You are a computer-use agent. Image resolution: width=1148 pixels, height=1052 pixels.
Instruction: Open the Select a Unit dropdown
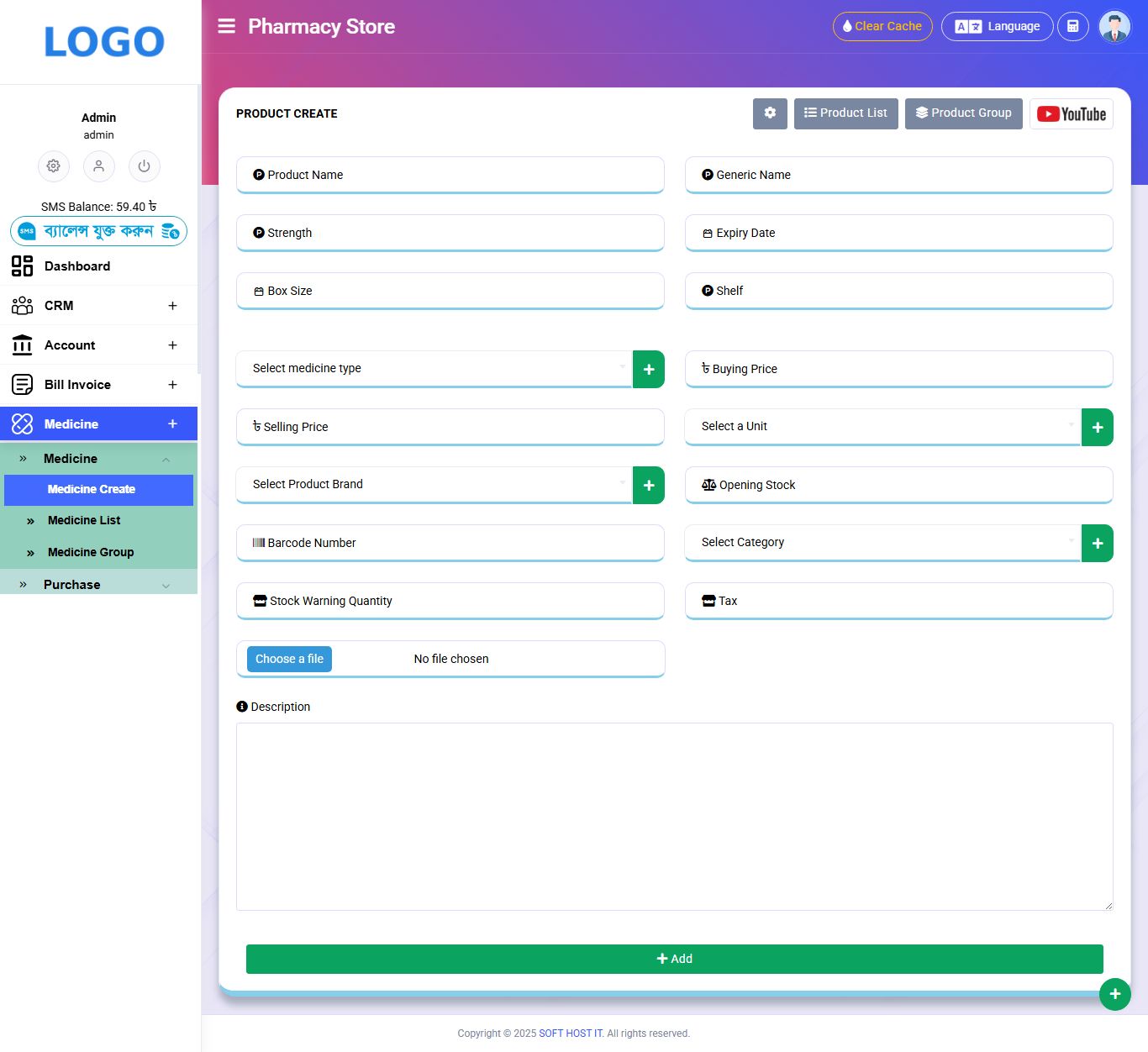[882, 427]
